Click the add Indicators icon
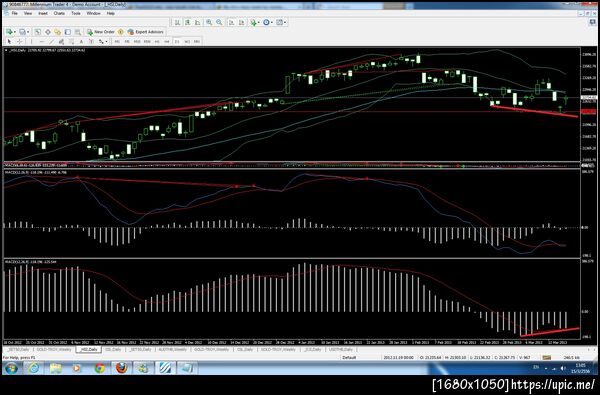 (x=253, y=23)
